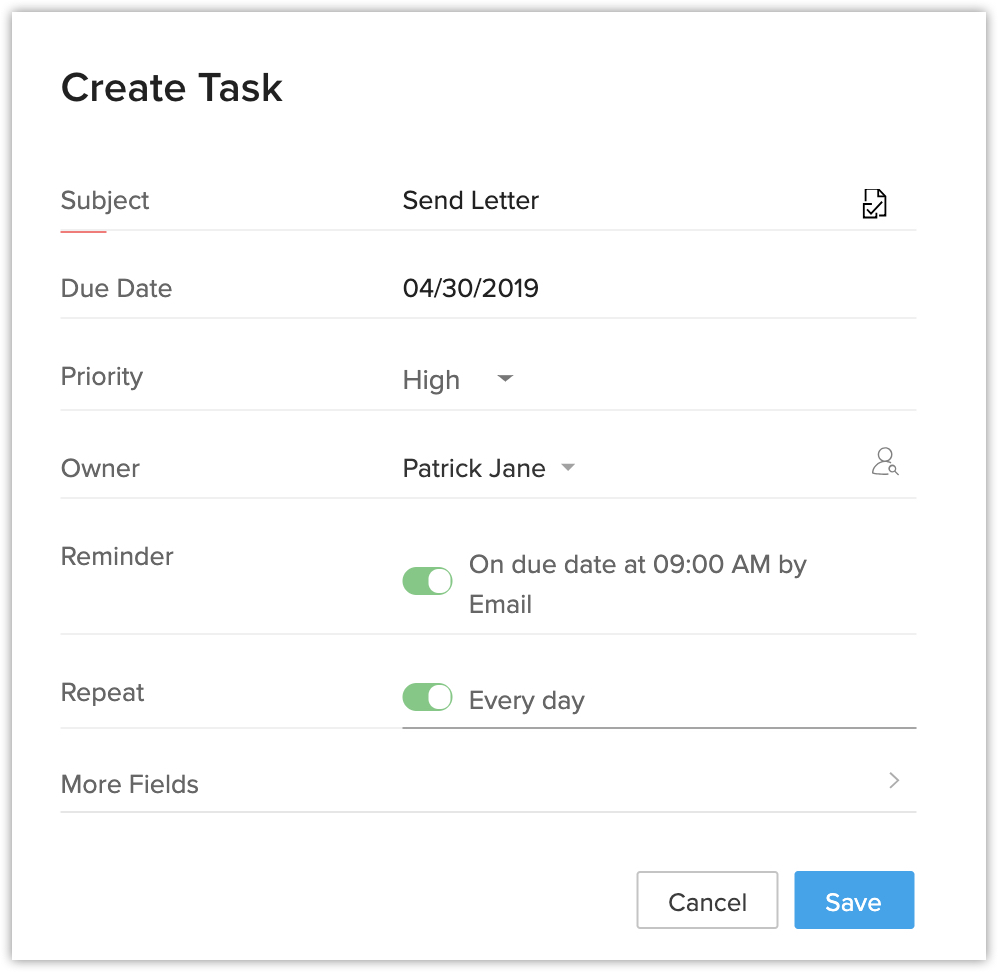Click the 04/30/2019 due date field
The height and width of the screenshot is (972, 998).
pyautogui.click(x=471, y=288)
